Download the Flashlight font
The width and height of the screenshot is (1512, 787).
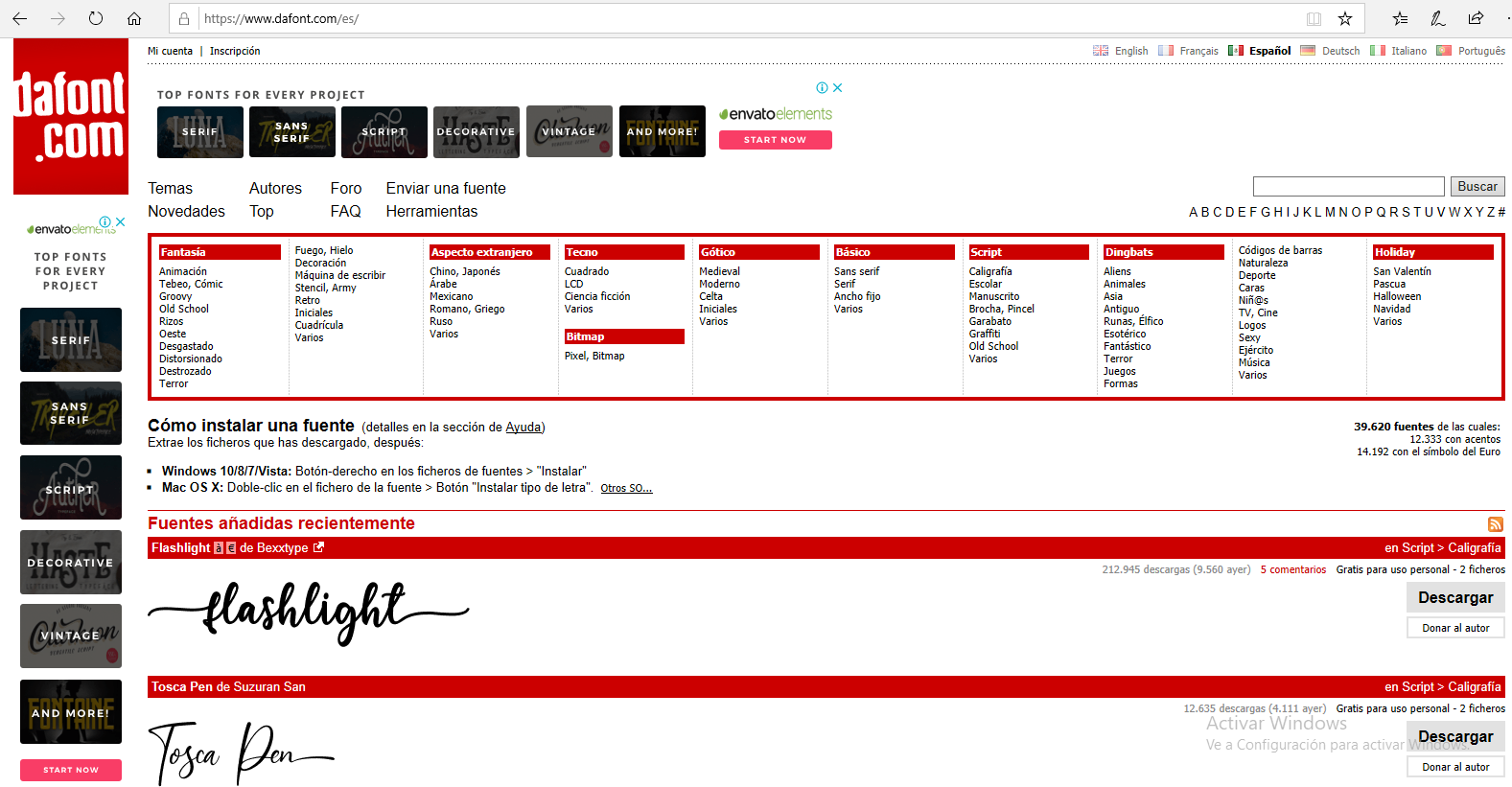tap(1454, 597)
